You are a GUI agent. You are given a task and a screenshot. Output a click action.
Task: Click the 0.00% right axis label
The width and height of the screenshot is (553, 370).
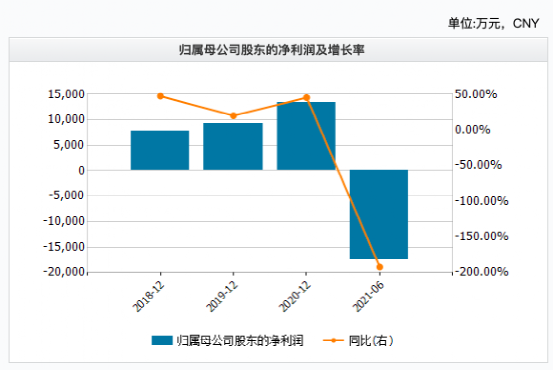click(473, 129)
